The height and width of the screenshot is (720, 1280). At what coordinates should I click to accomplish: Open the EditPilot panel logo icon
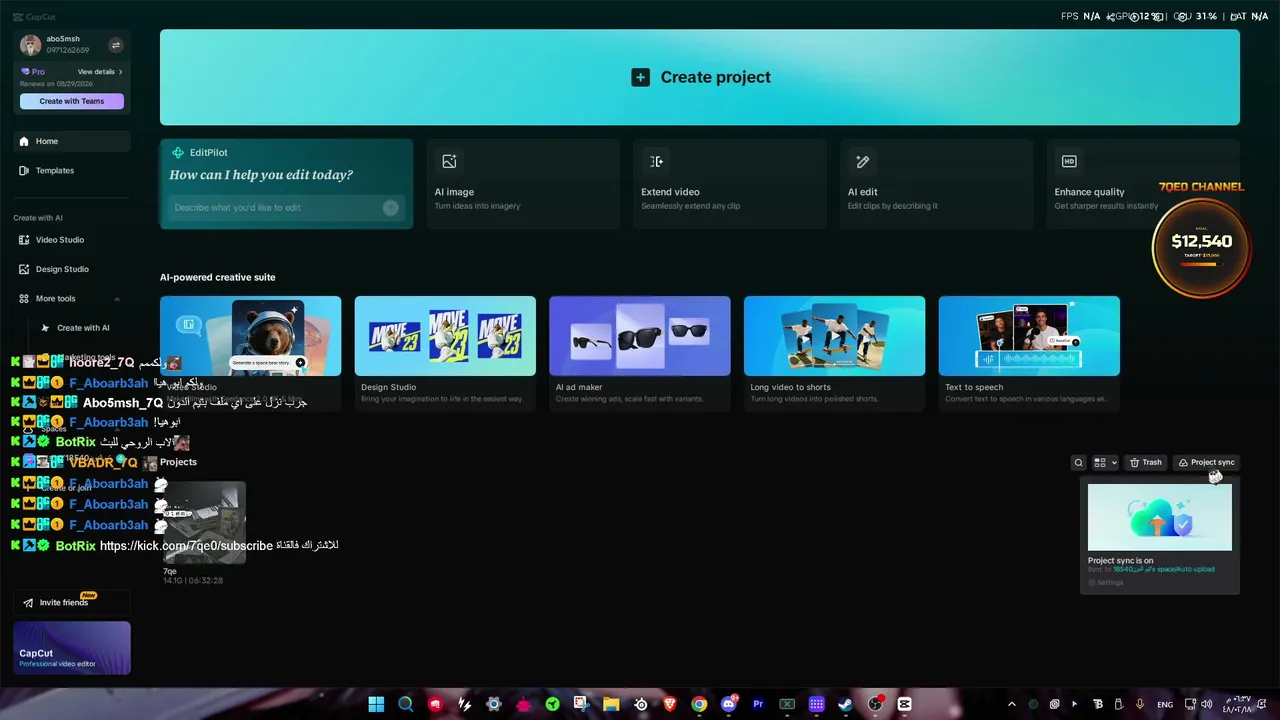pyautogui.click(x=178, y=153)
